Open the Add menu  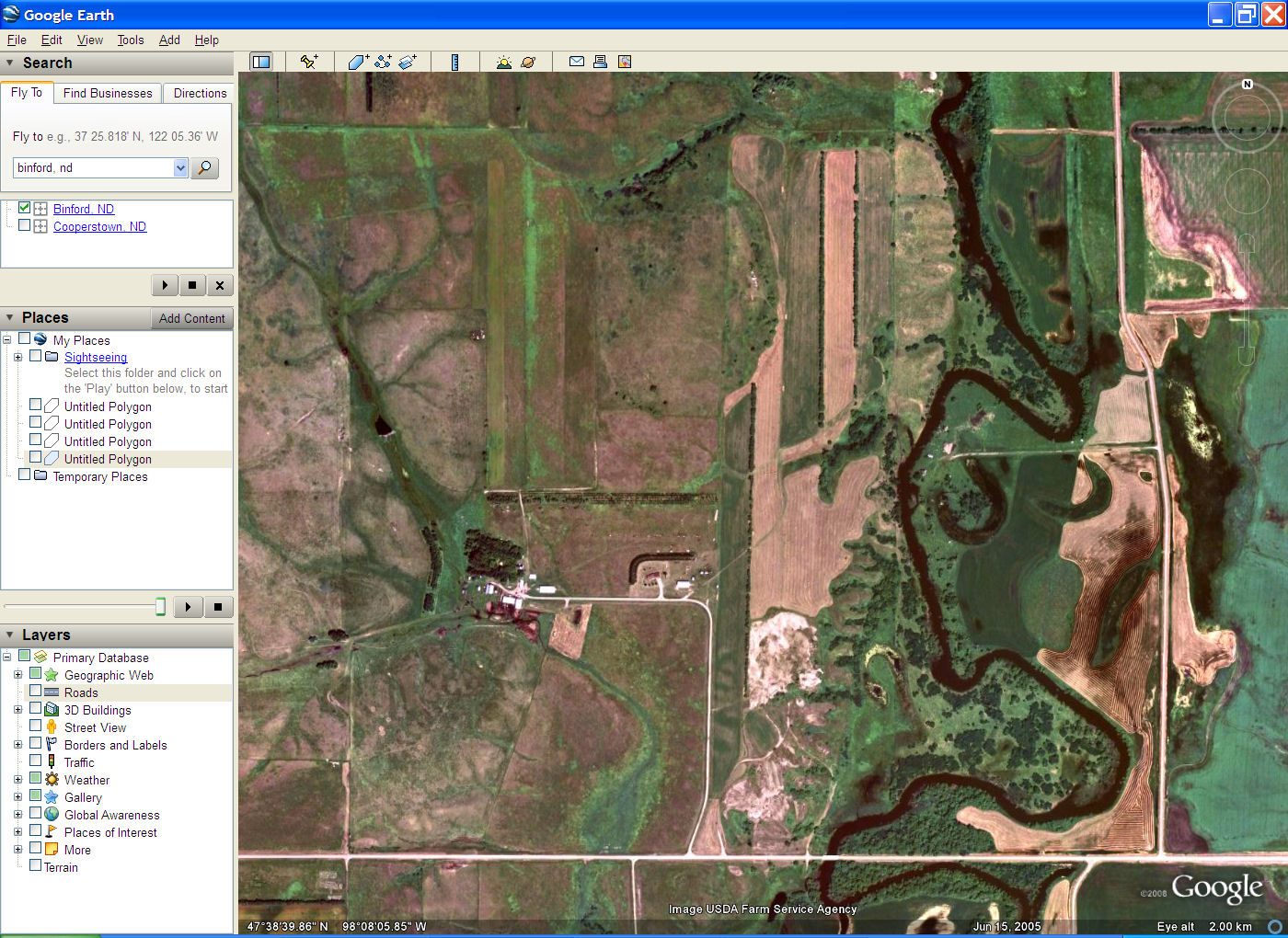coord(169,40)
